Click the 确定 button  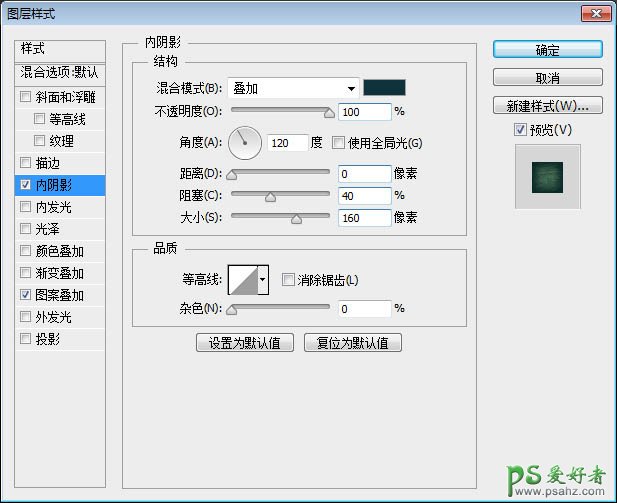[x=547, y=50]
